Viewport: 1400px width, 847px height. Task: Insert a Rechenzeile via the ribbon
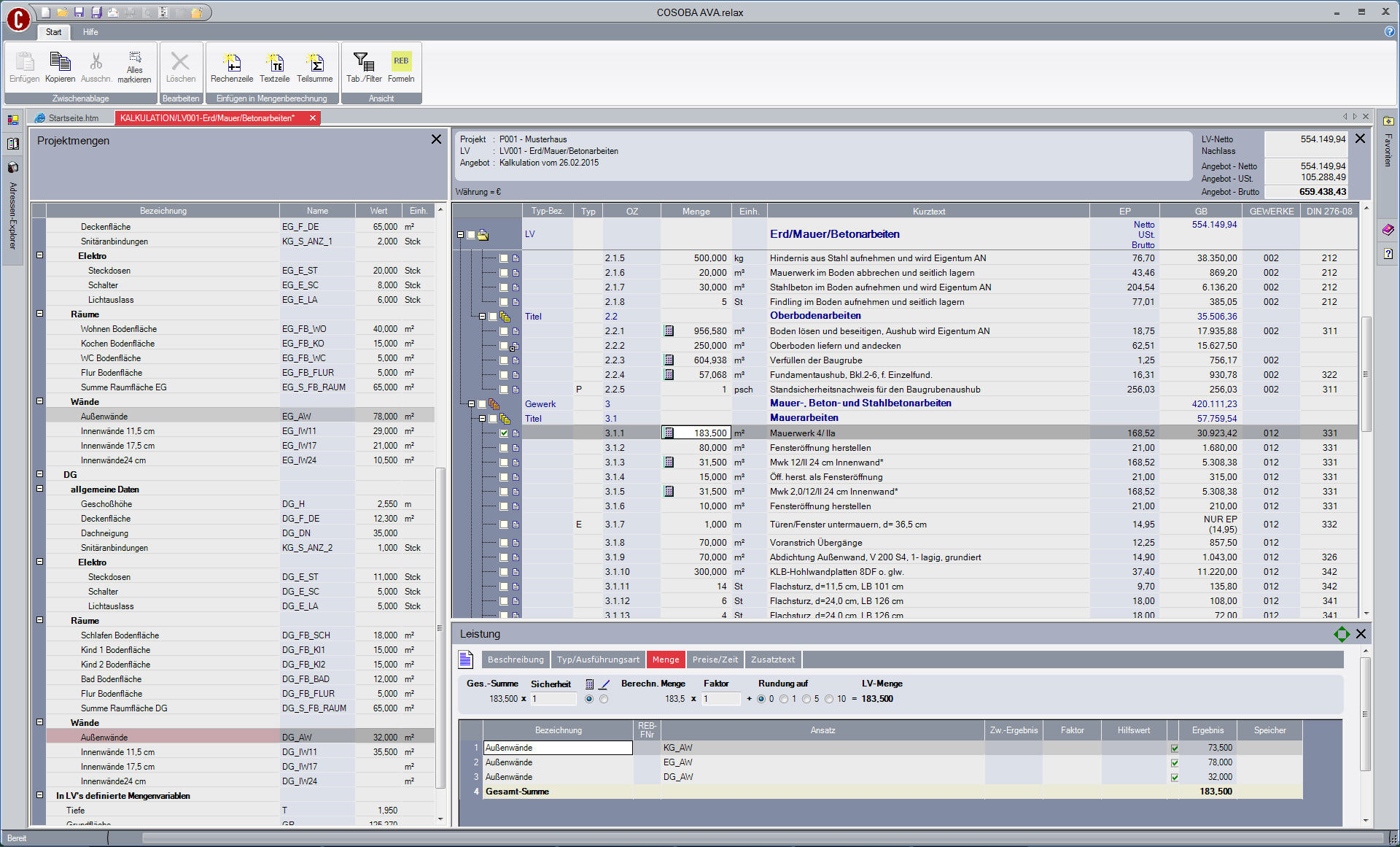click(x=232, y=68)
